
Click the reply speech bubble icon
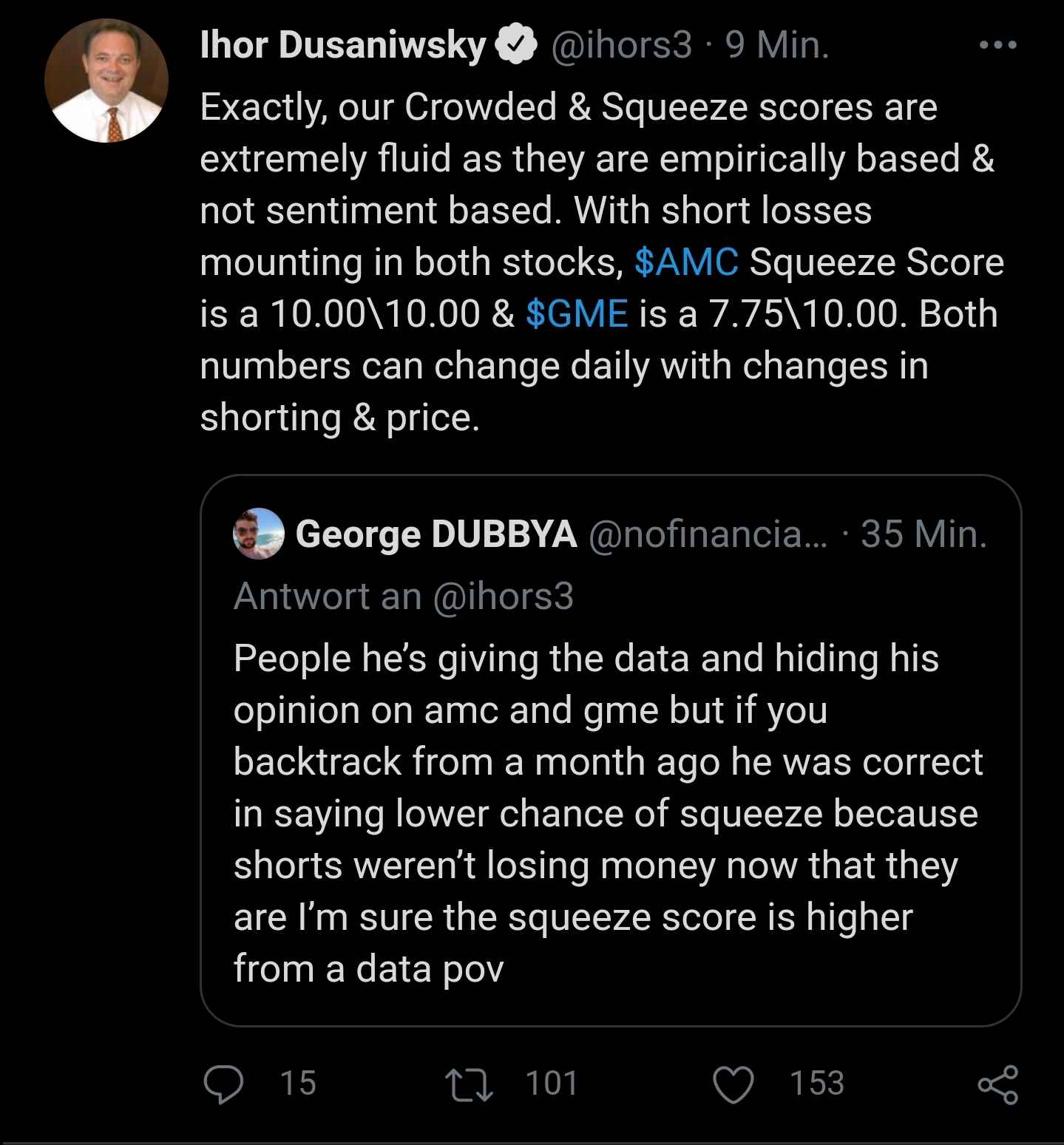point(223,1084)
